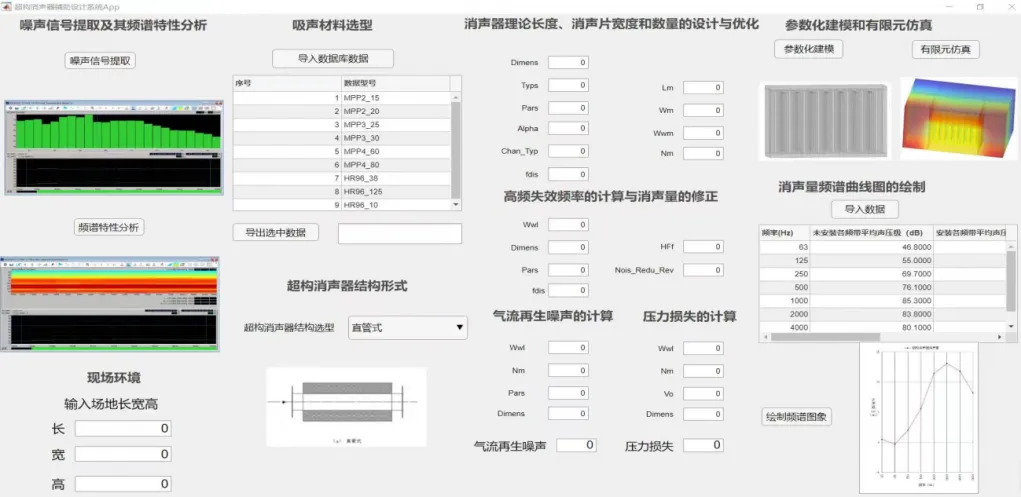The image size is (1021, 497).
Task: Click 导入数据 button above frequency table
Action: [865, 209]
